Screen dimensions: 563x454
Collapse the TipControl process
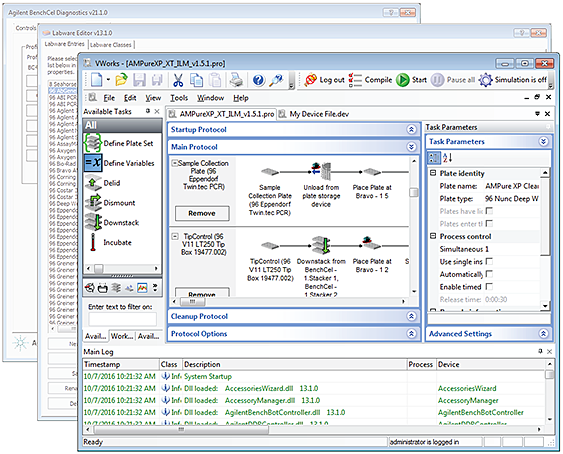175,236
